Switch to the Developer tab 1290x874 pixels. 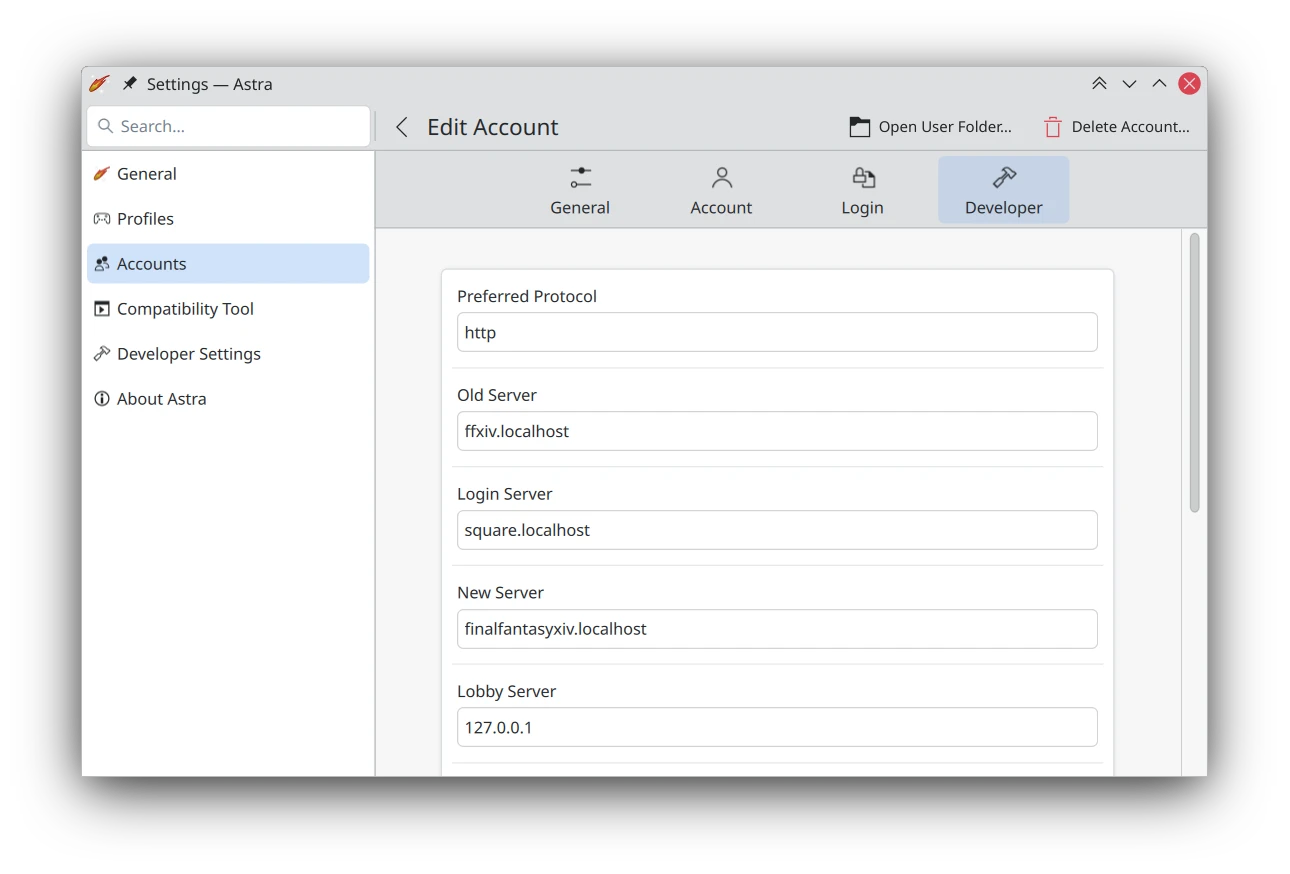(1003, 190)
